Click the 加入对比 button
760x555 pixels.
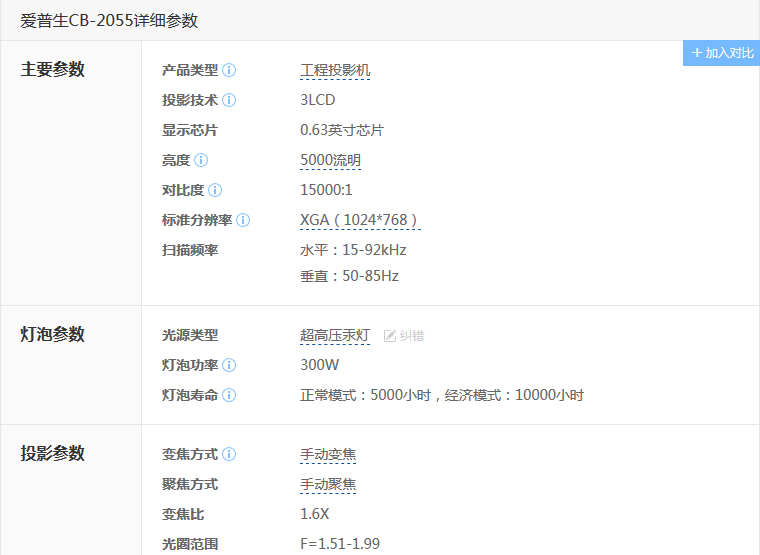(x=721, y=53)
